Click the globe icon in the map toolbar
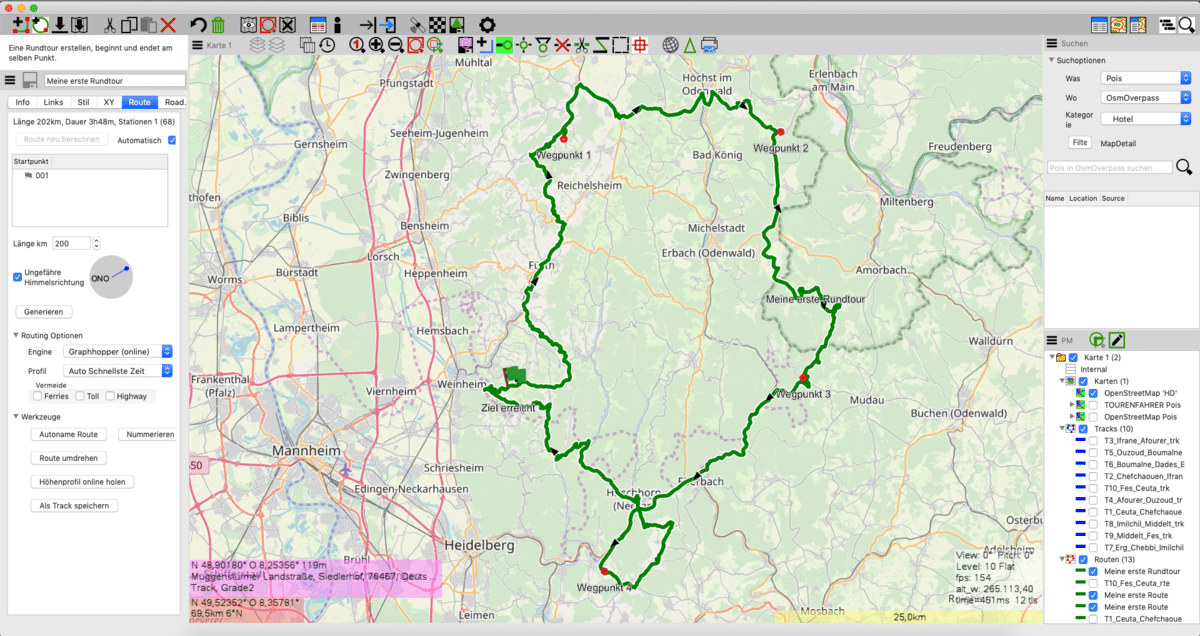The height and width of the screenshot is (636, 1200). click(x=670, y=45)
